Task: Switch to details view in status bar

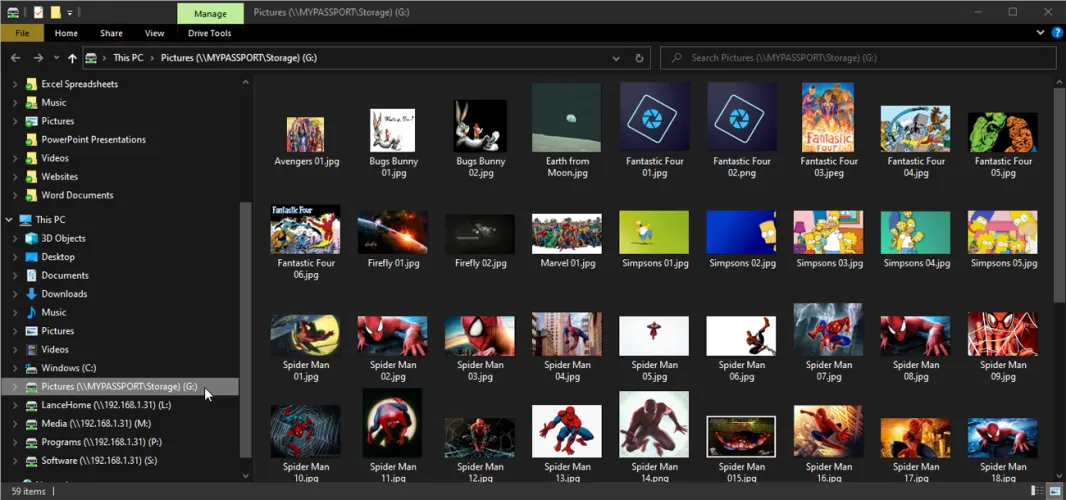Action: coord(1037,491)
